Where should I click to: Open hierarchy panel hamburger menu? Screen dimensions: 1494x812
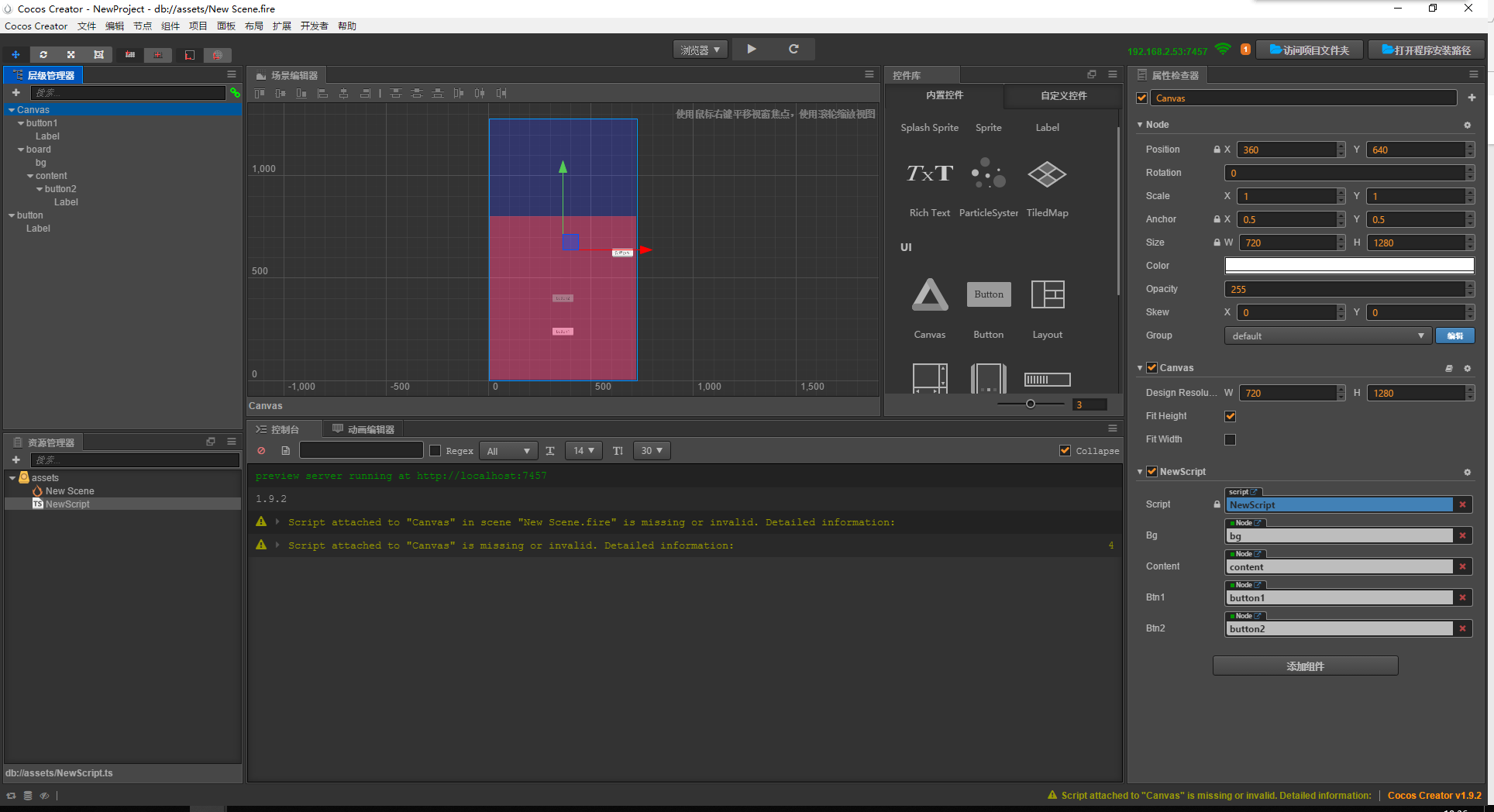tap(232, 74)
